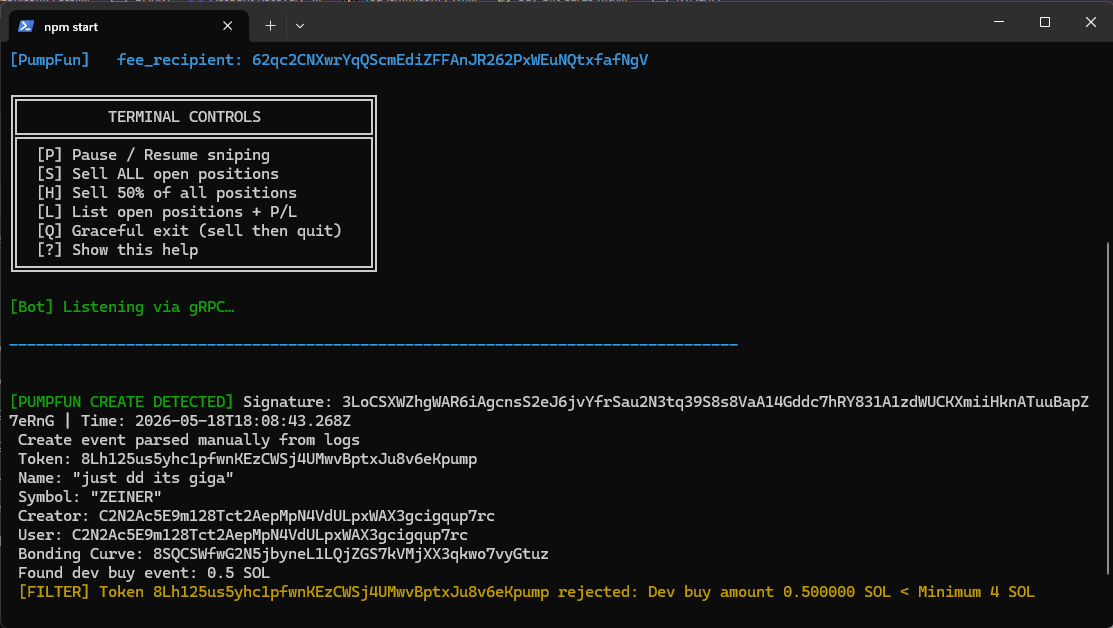The image size is (1113, 628).
Task: Minimize the terminal window
Action: point(999,22)
